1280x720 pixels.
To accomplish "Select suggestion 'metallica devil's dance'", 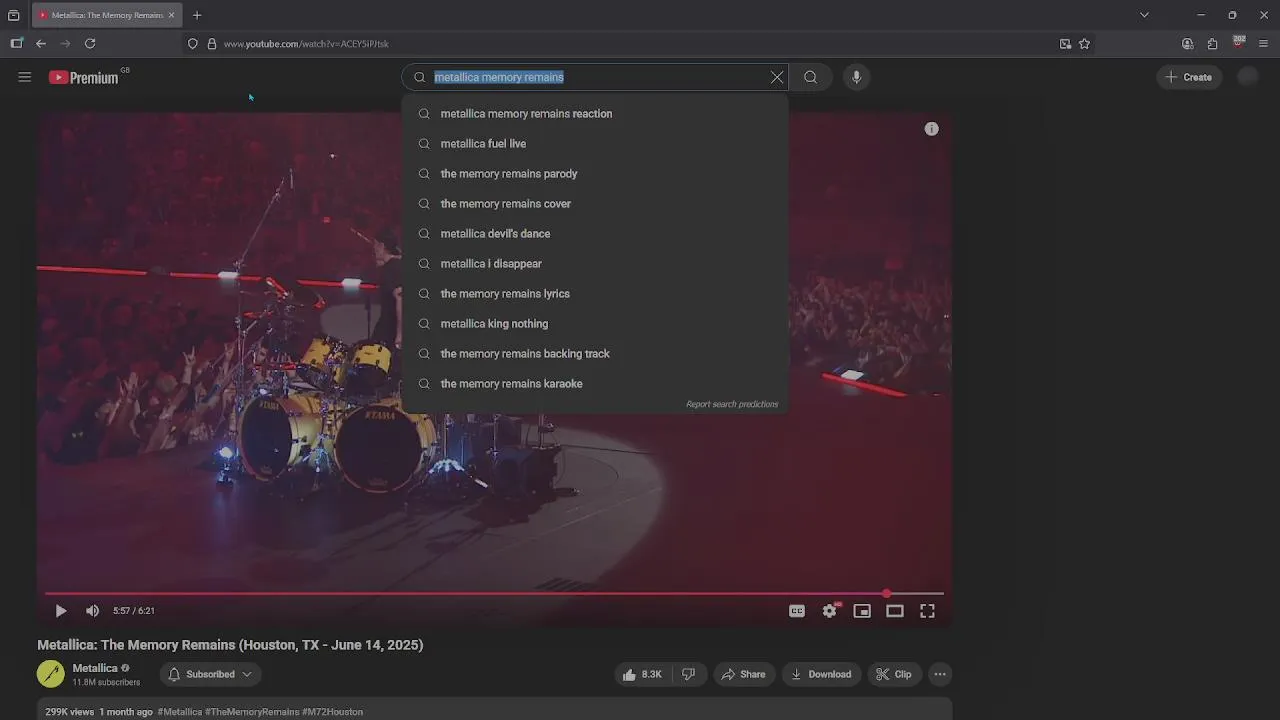I will (x=595, y=234).
